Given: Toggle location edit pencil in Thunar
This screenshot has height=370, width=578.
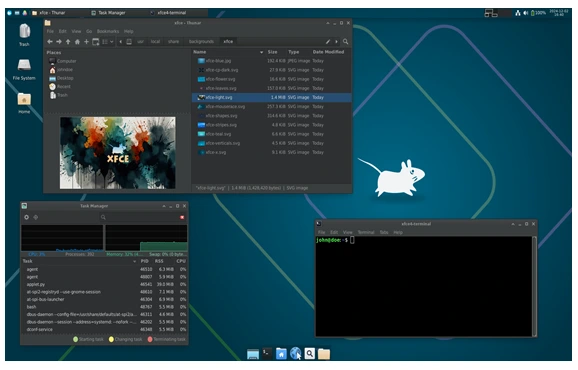Looking at the screenshot, I should tap(328, 42).
